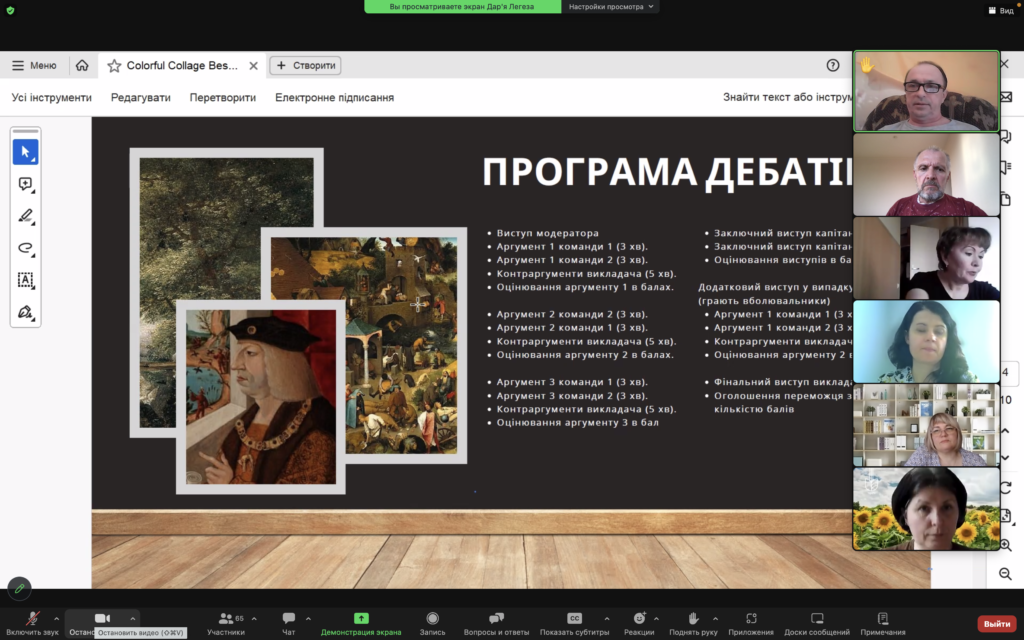This screenshot has width=1024, height=640.
Task: Pick the highlighter pen tool
Action: pos(25,216)
